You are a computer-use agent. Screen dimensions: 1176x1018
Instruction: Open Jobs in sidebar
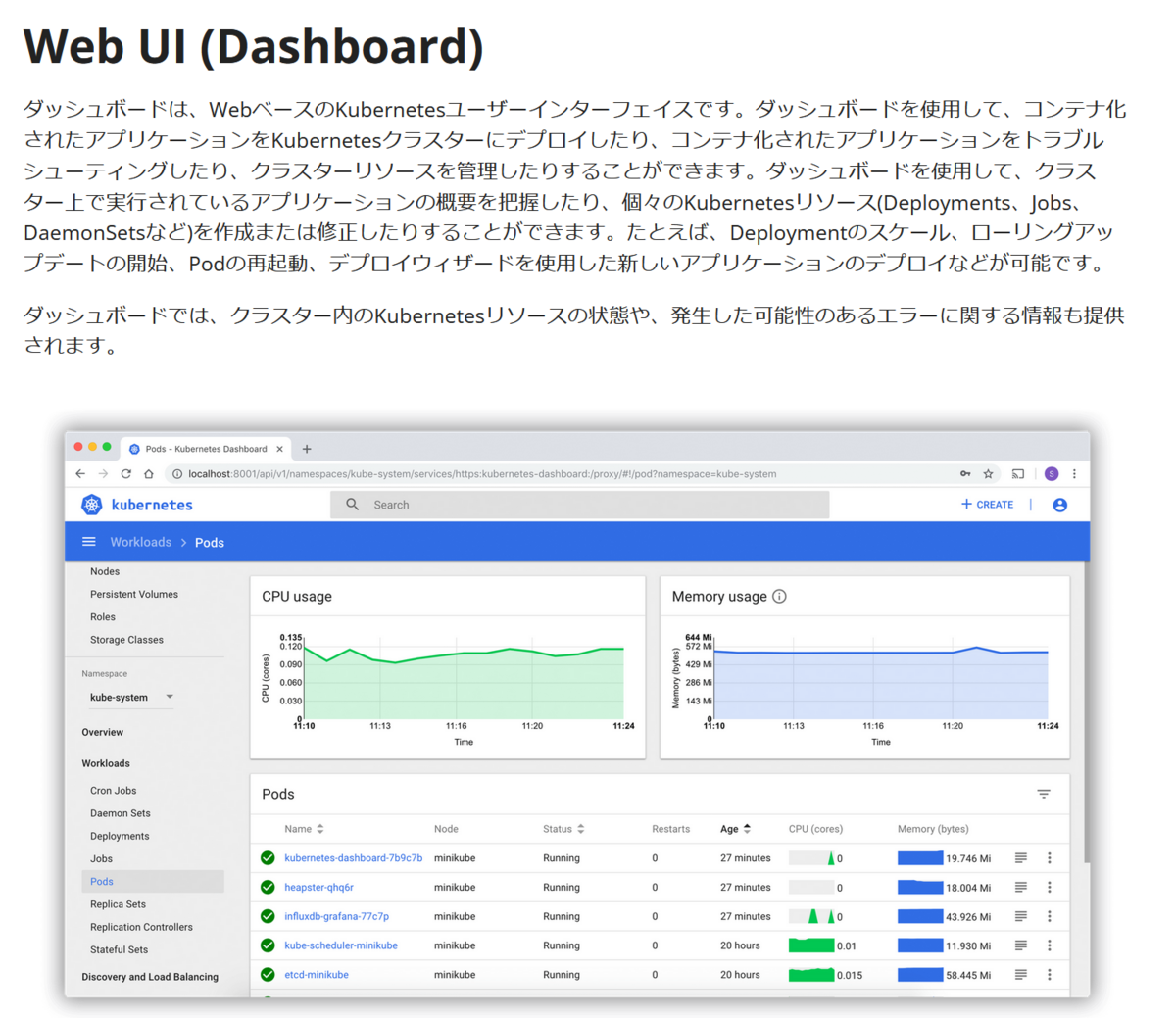[101, 858]
